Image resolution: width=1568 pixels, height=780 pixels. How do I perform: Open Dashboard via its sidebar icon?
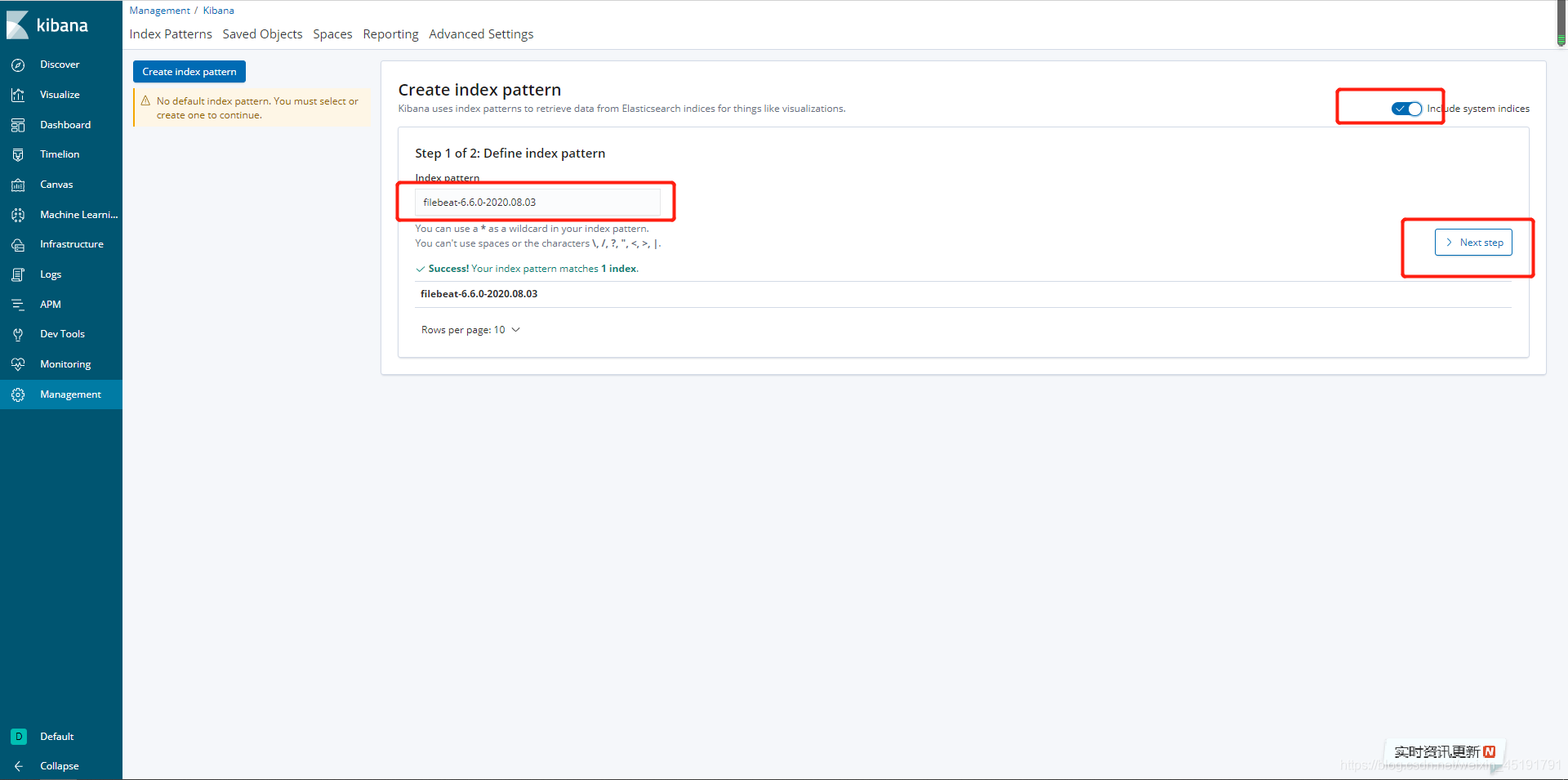coord(18,125)
